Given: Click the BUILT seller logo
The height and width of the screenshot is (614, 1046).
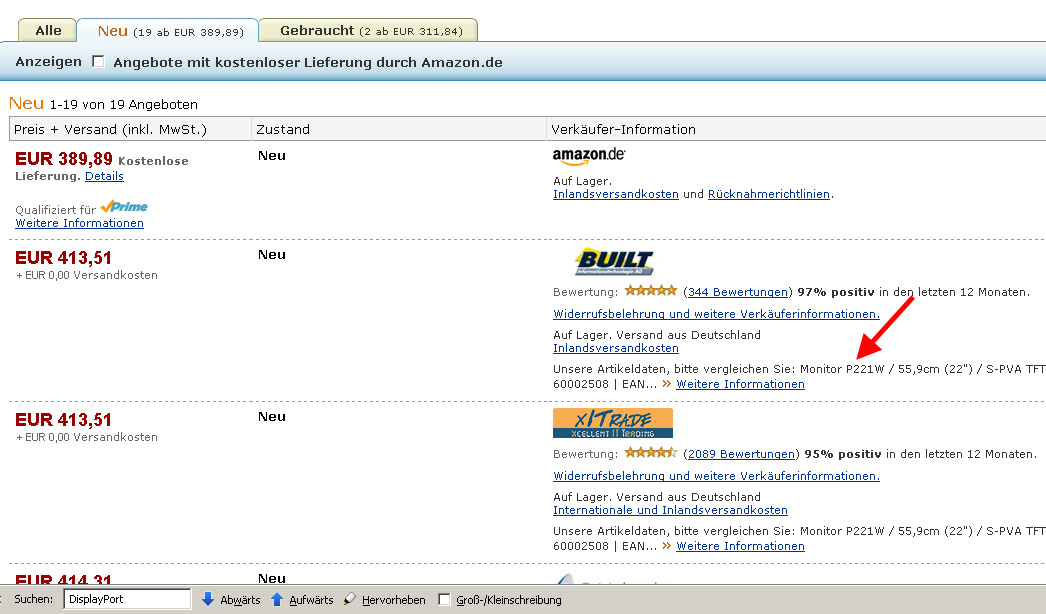Looking at the screenshot, I should [614, 262].
